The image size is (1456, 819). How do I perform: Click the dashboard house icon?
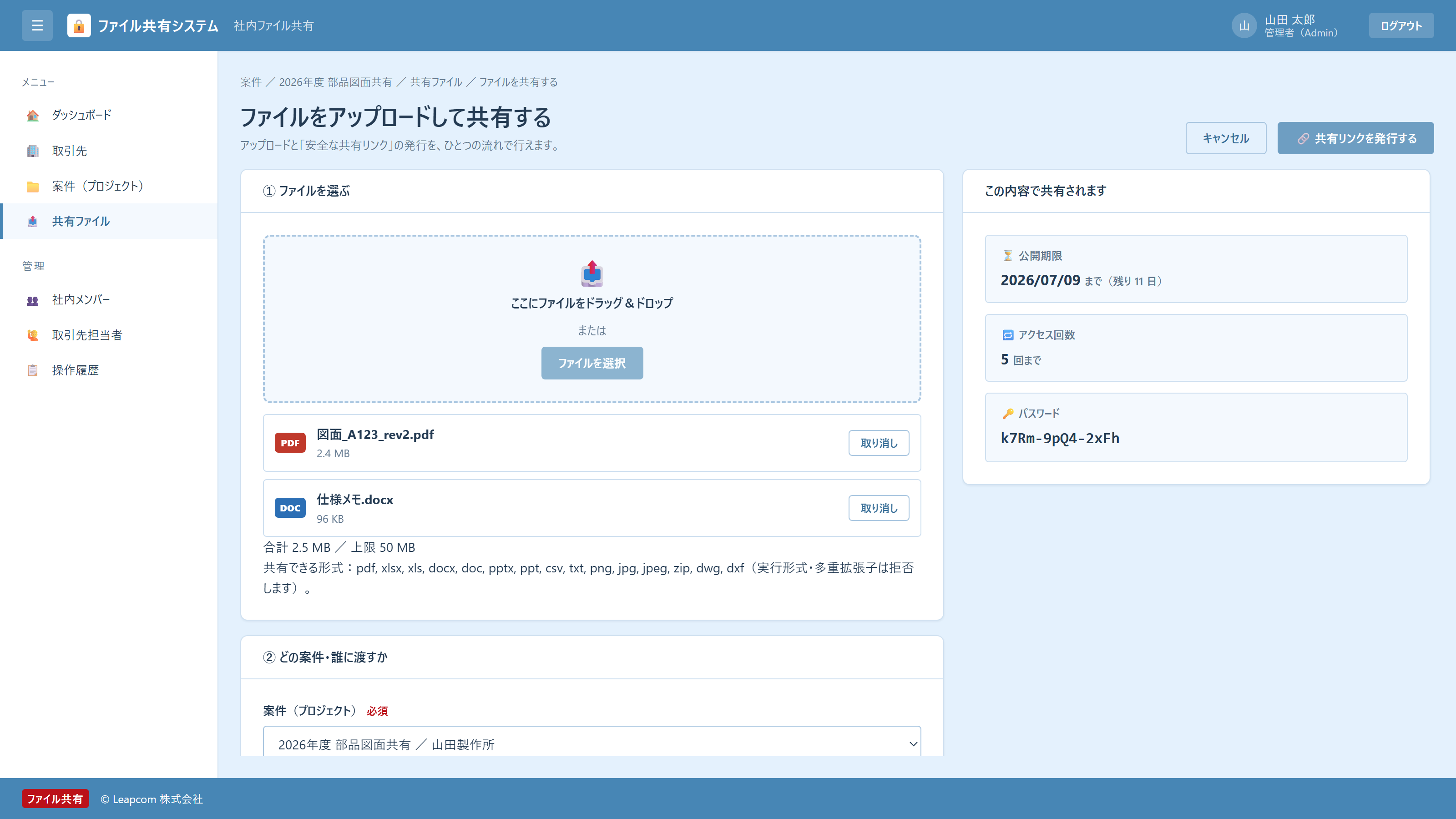coord(33,115)
